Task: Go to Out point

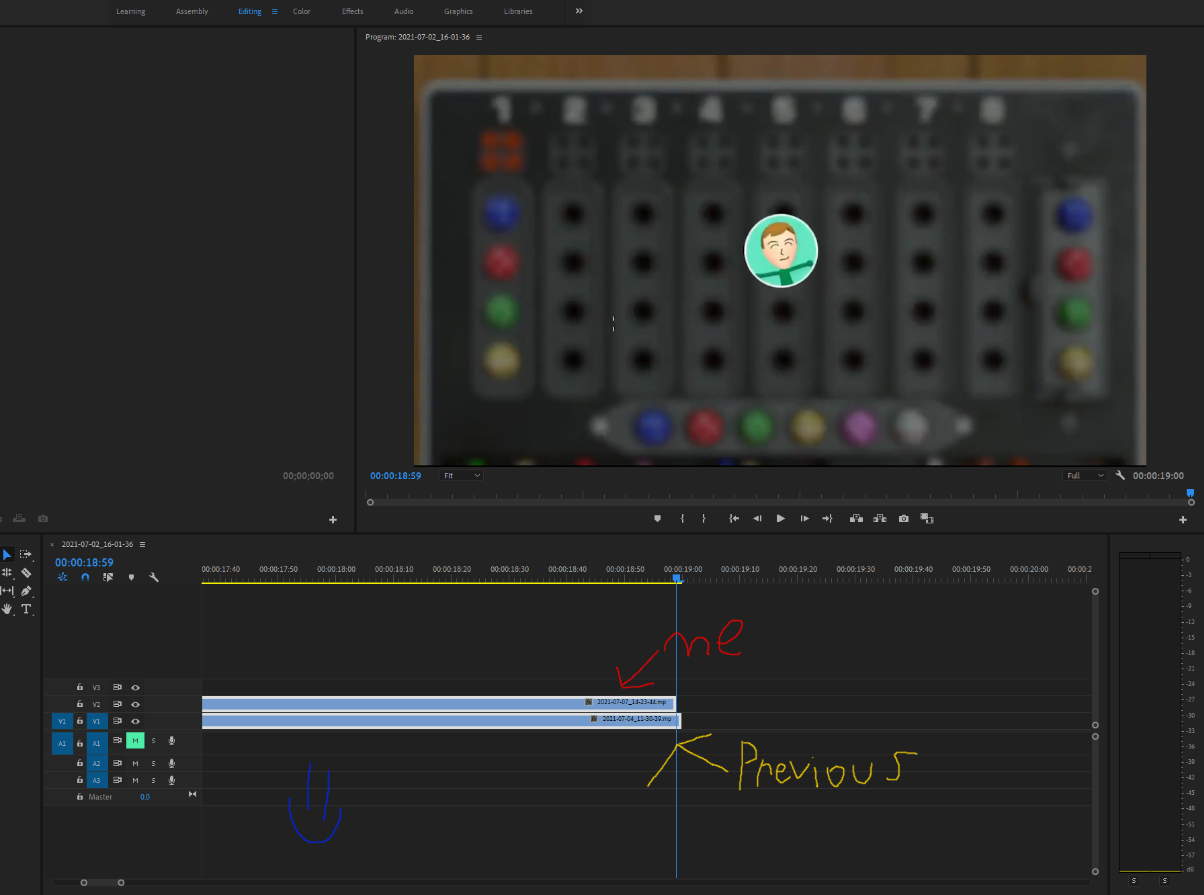Action: pyautogui.click(x=827, y=518)
